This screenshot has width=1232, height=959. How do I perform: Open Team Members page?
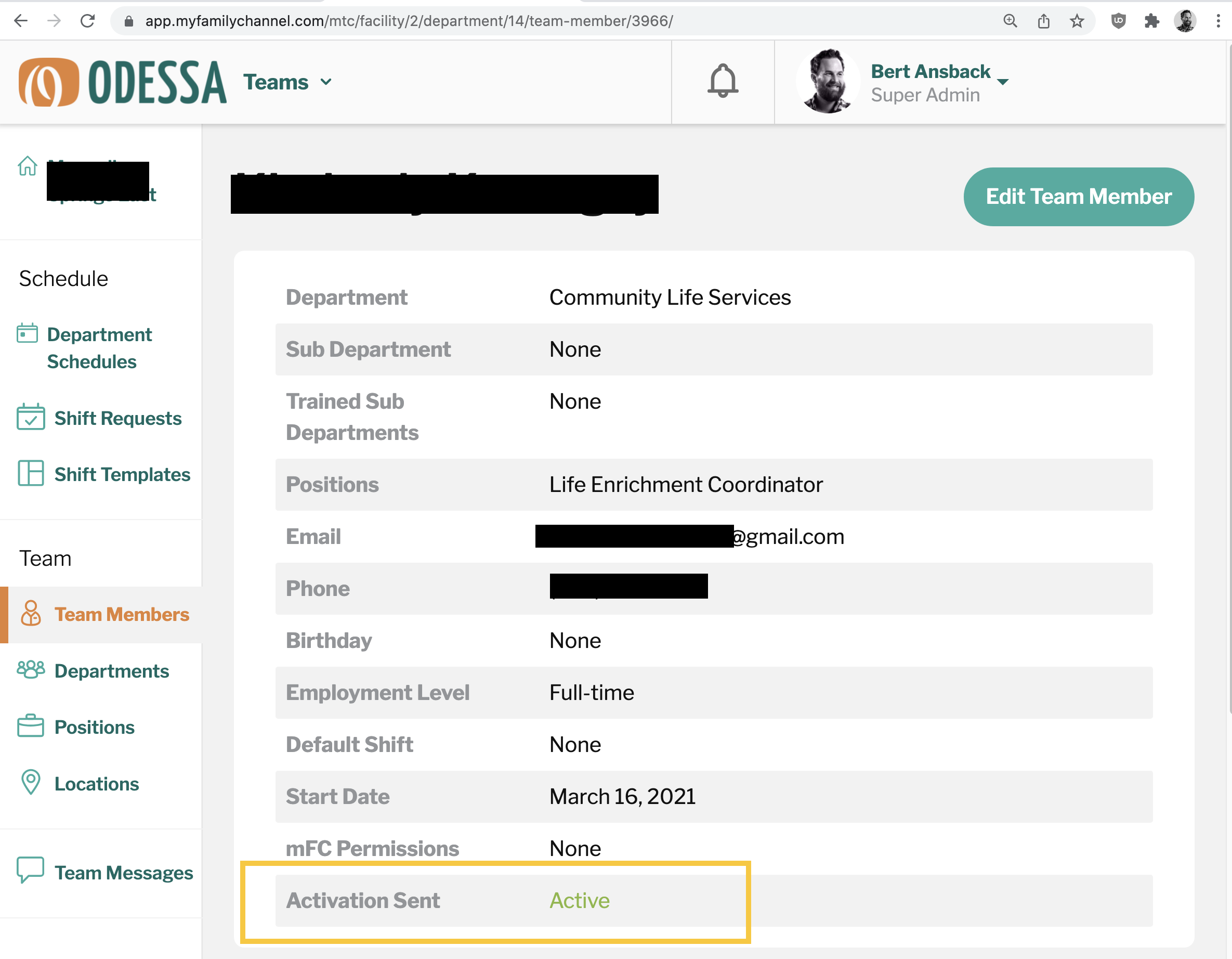(122, 614)
